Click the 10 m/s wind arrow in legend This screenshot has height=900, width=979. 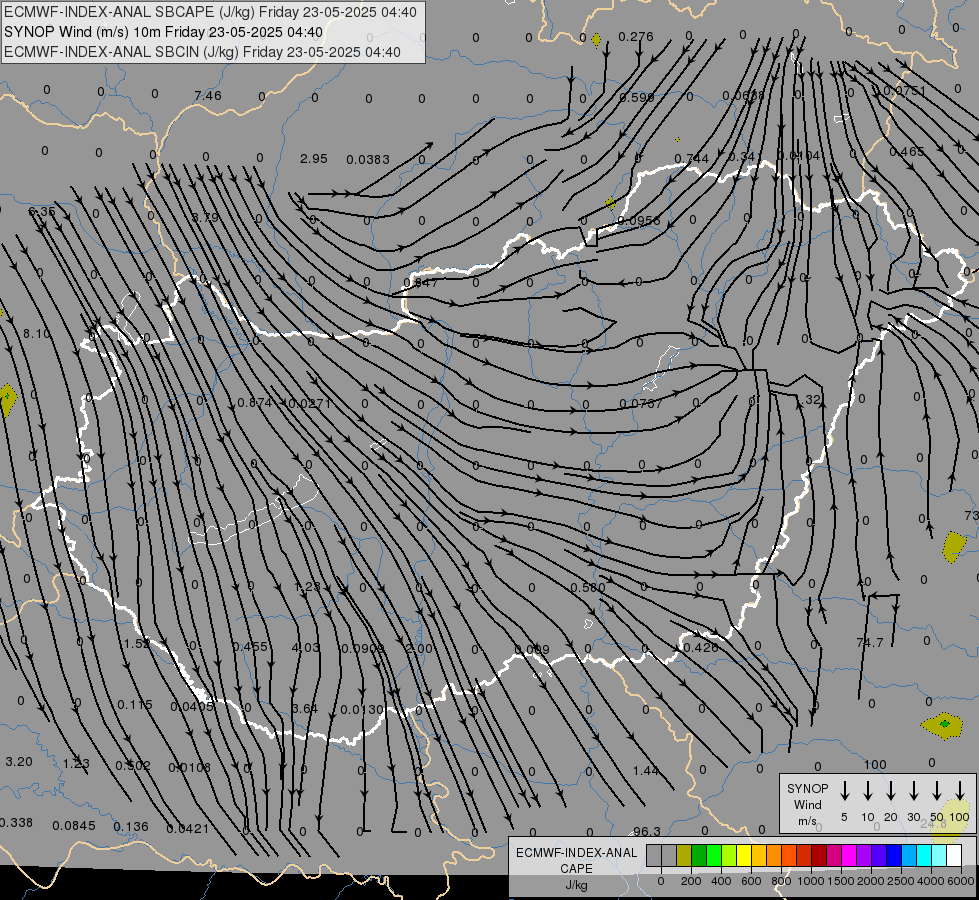point(868,791)
